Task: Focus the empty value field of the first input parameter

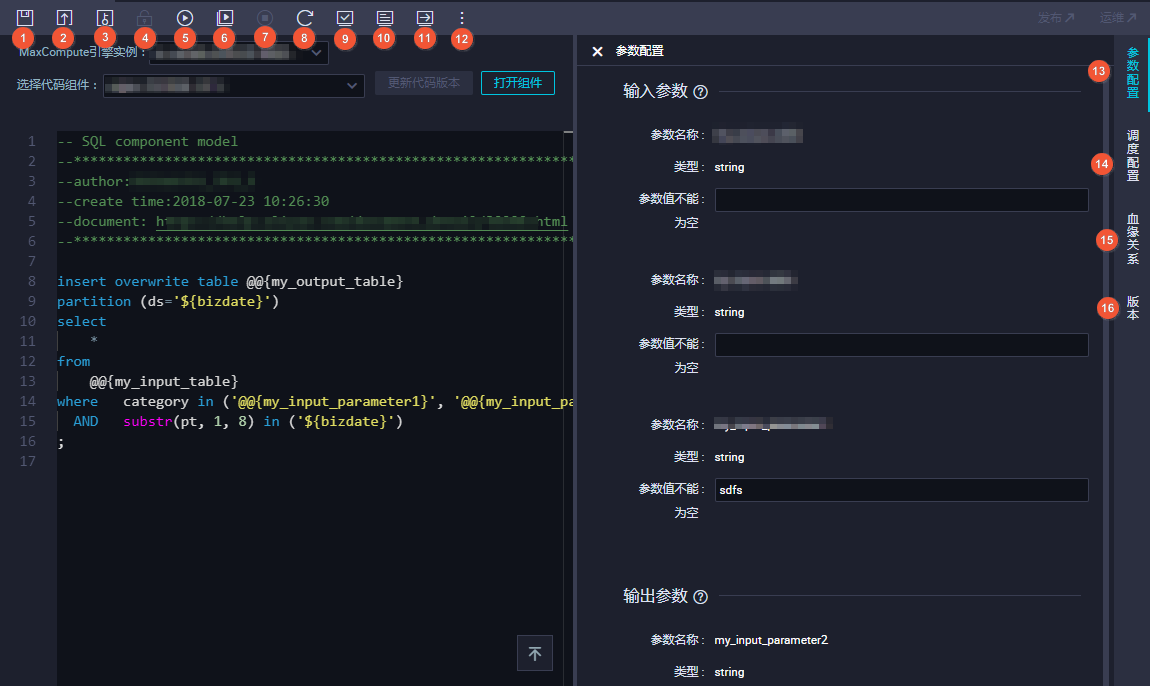Action: tap(901, 200)
